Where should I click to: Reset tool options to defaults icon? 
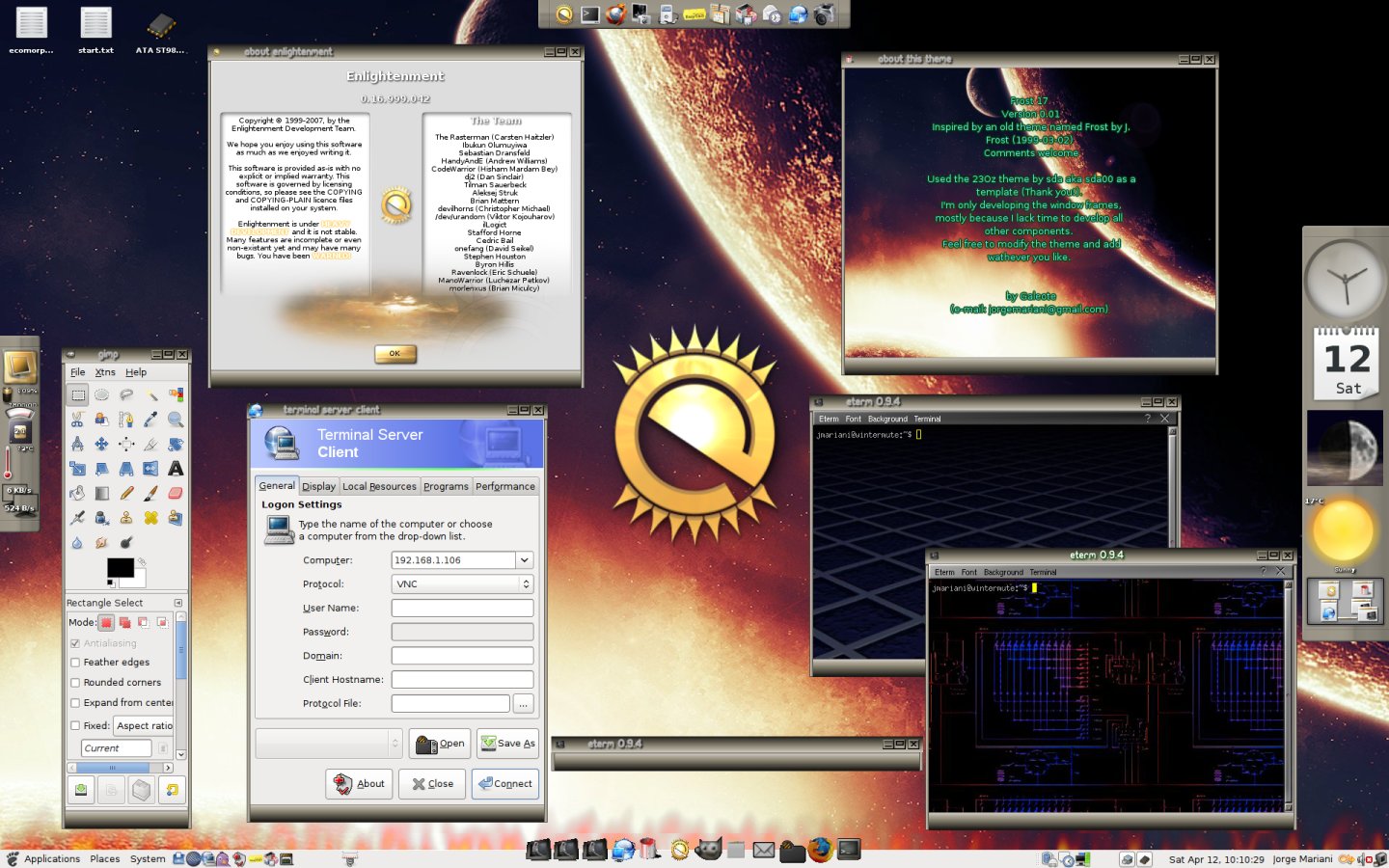pos(172,790)
